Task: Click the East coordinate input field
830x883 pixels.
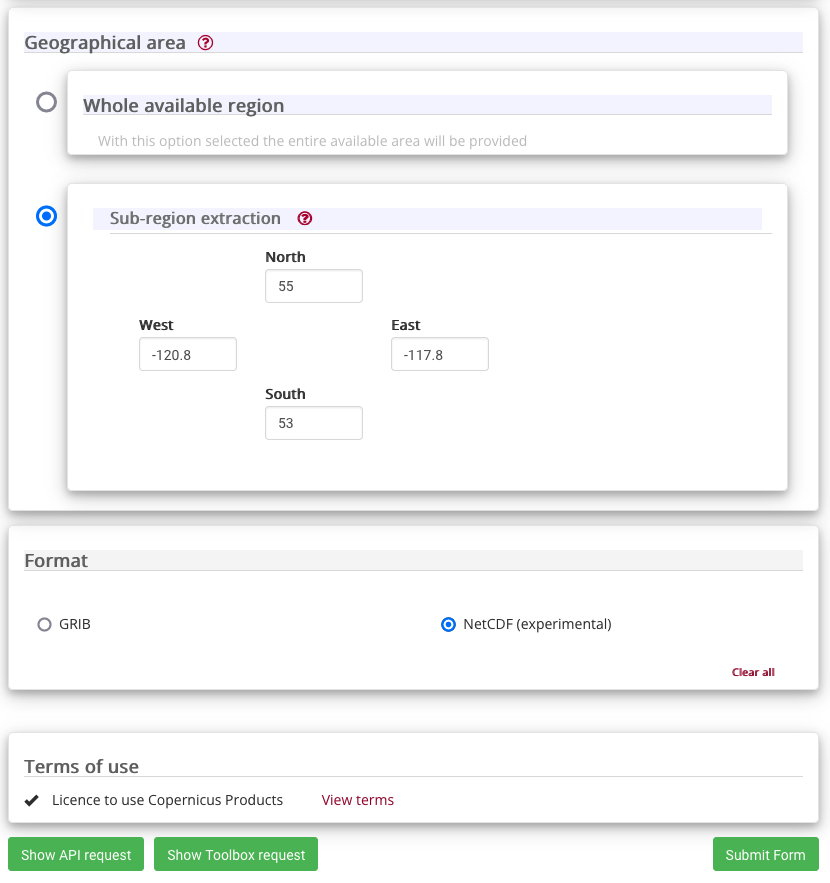Action: point(440,354)
